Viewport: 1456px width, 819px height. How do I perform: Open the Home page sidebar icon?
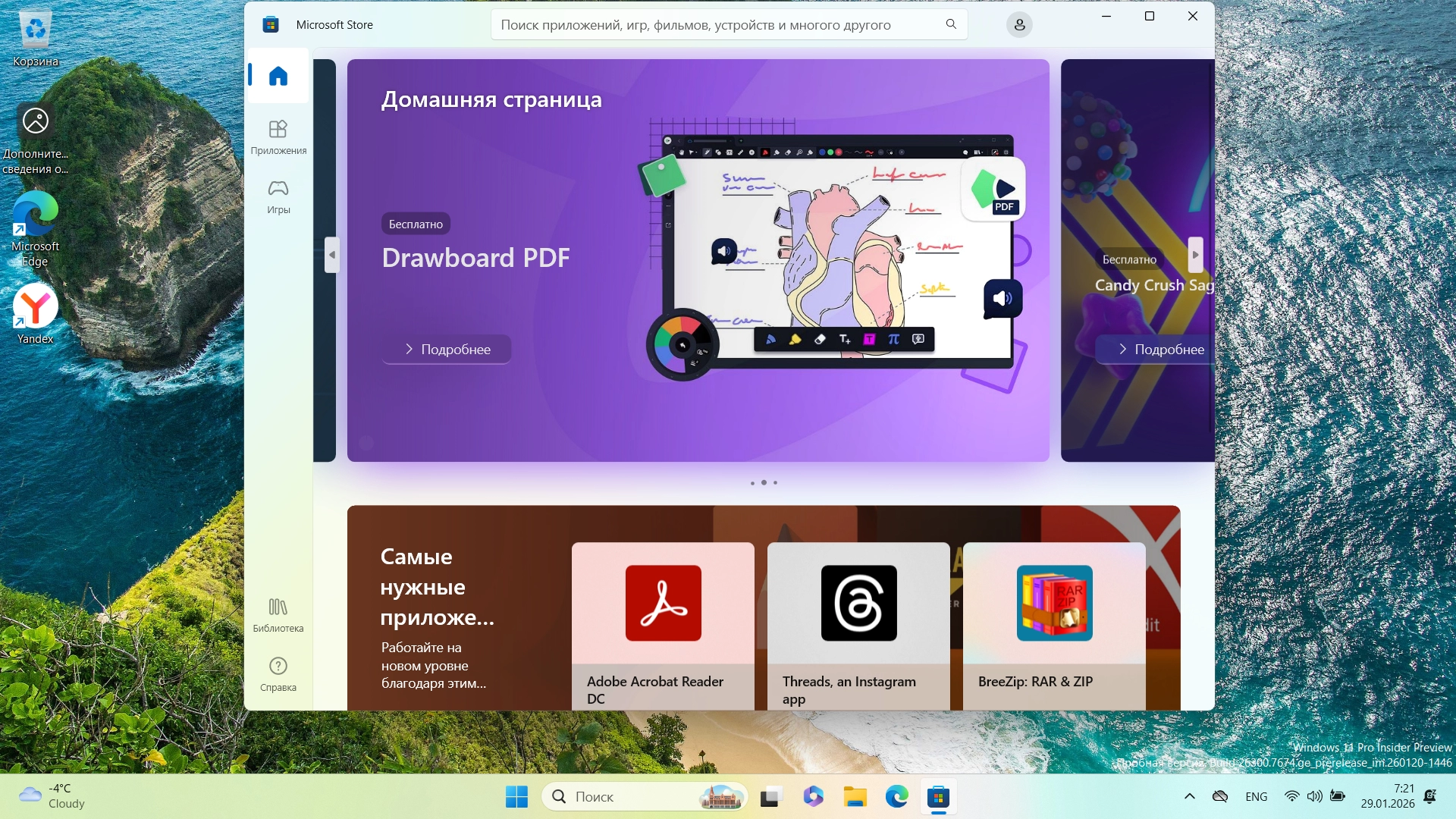click(x=278, y=76)
